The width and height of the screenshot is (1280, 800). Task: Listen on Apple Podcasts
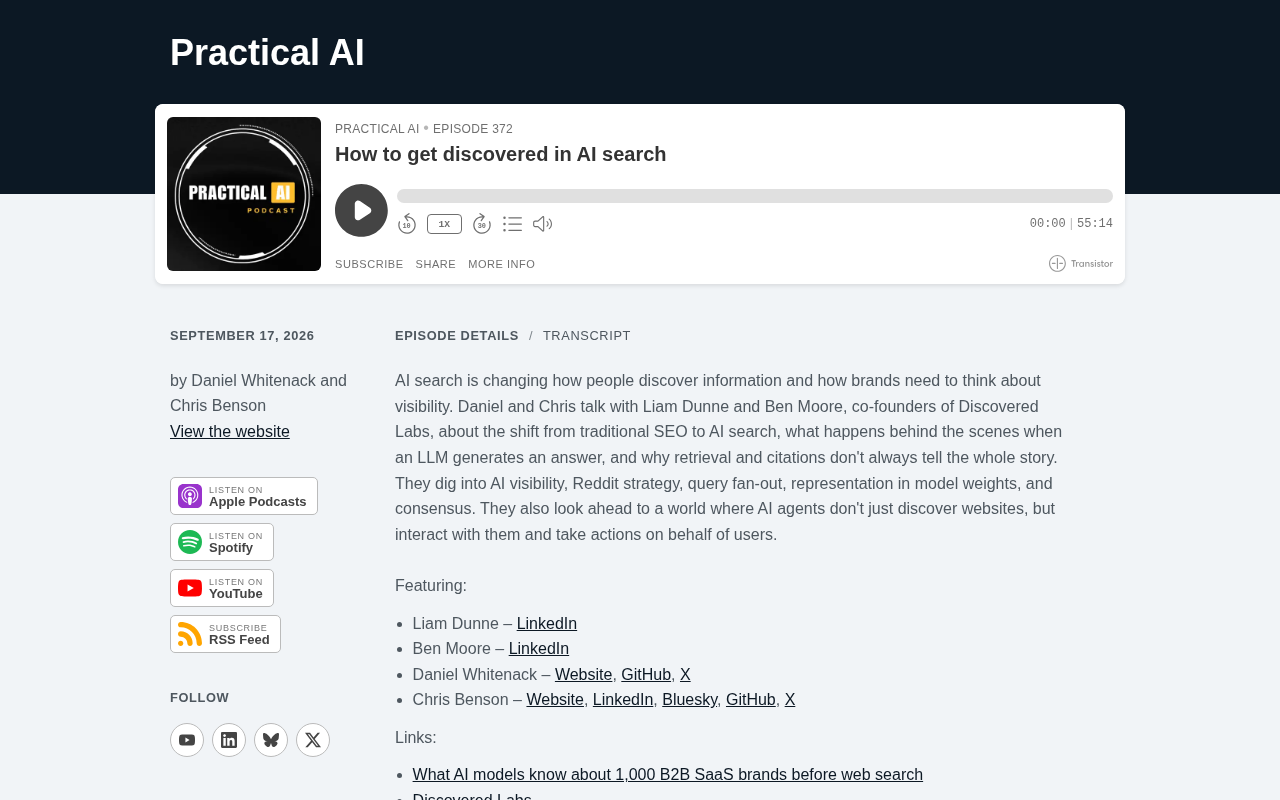point(244,496)
